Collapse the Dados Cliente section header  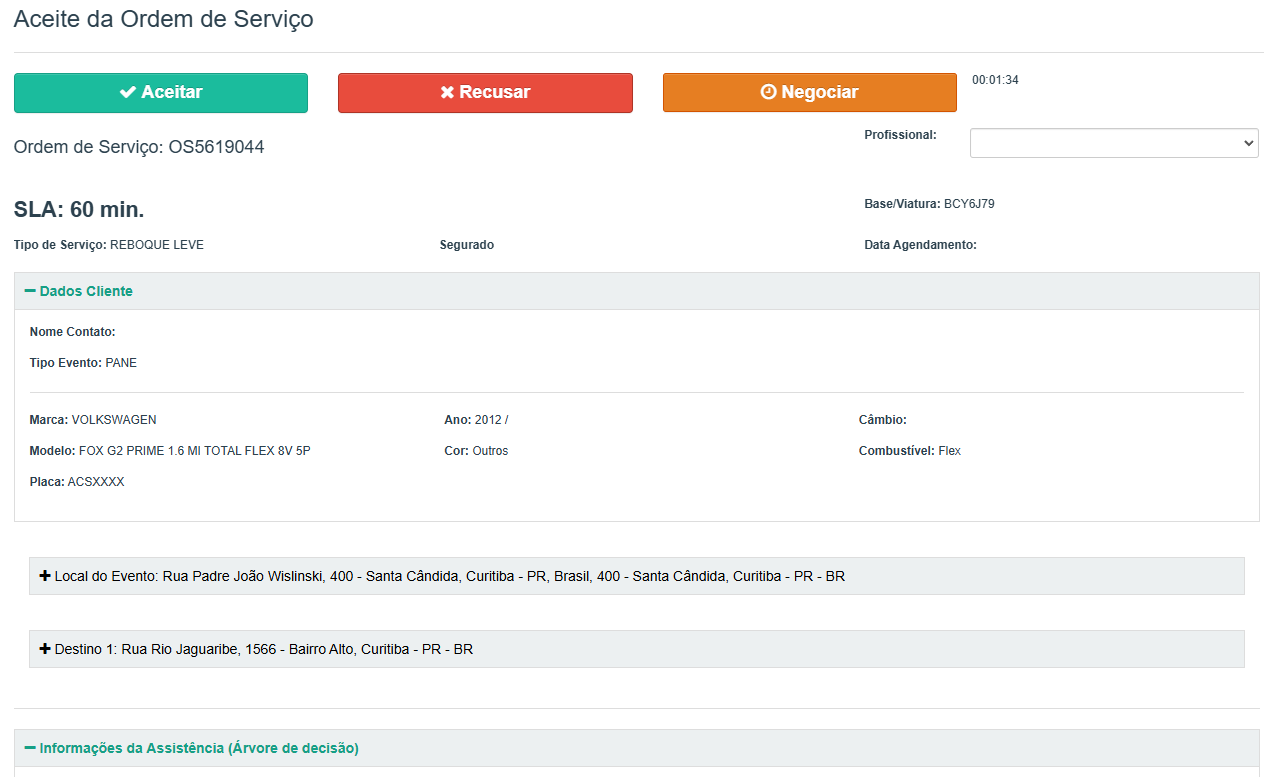[x=86, y=291]
